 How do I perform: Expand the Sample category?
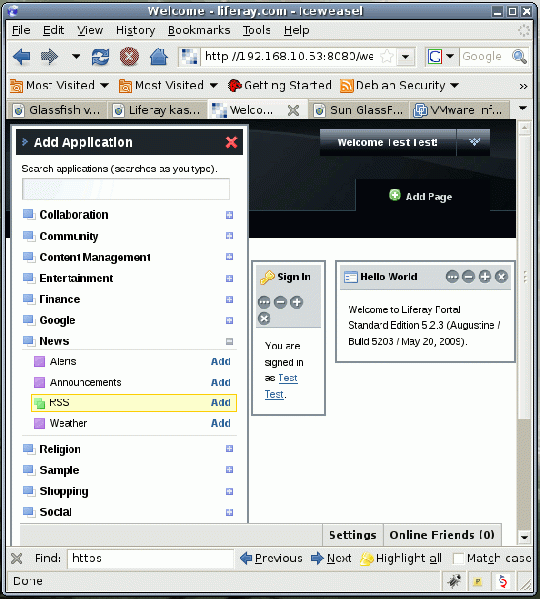coord(229,469)
